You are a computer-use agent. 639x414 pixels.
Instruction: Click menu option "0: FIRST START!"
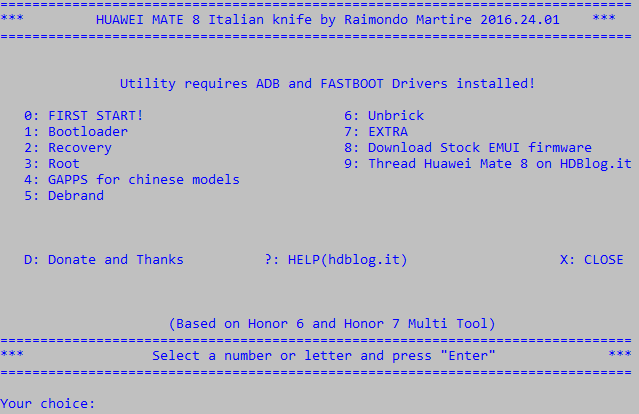pos(84,115)
